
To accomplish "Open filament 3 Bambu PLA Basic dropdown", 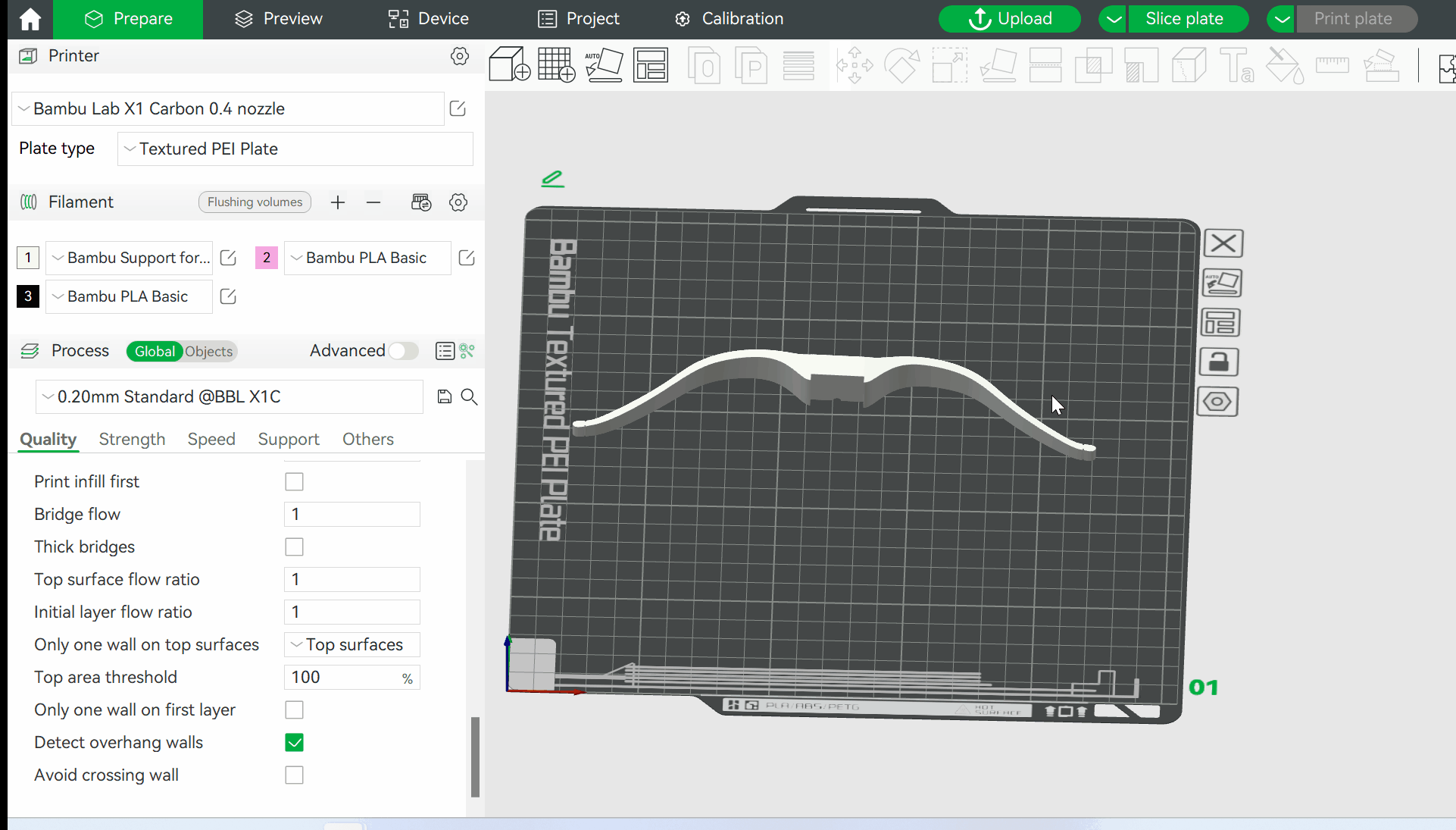I will [x=130, y=296].
